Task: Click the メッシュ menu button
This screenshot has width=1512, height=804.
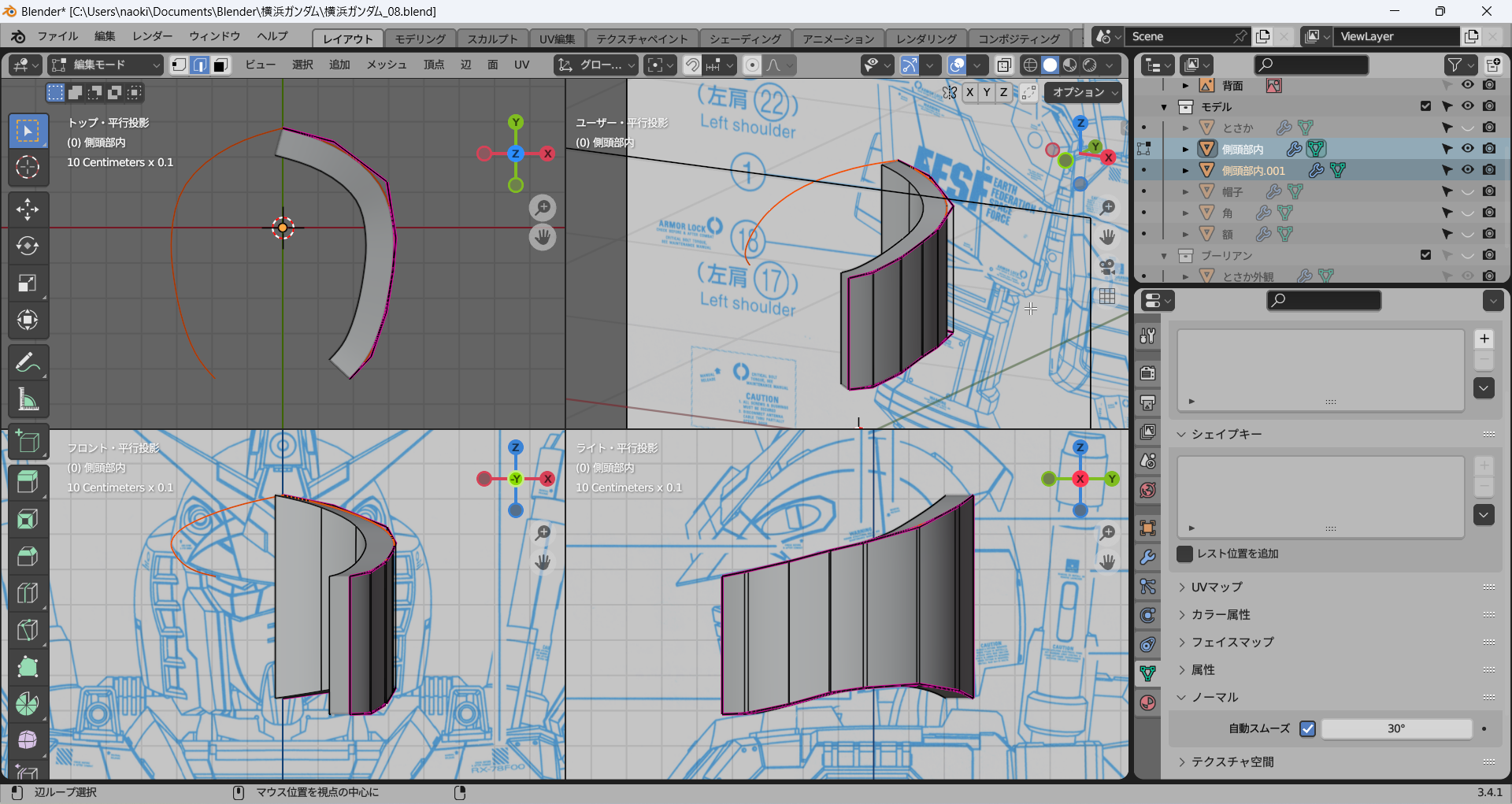Action: (x=386, y=65)
